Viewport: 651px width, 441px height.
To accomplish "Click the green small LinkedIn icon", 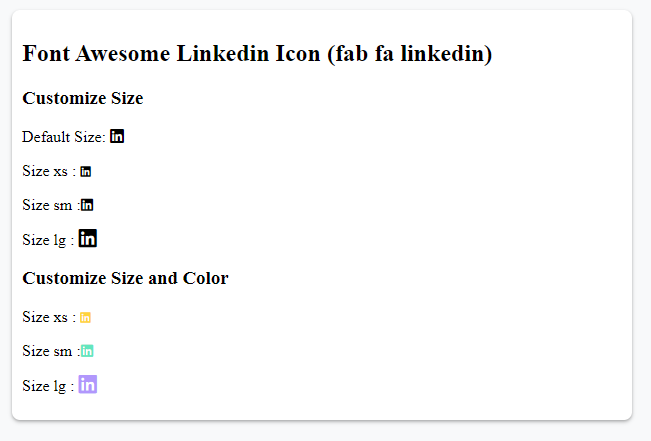I will pos(87,351).
